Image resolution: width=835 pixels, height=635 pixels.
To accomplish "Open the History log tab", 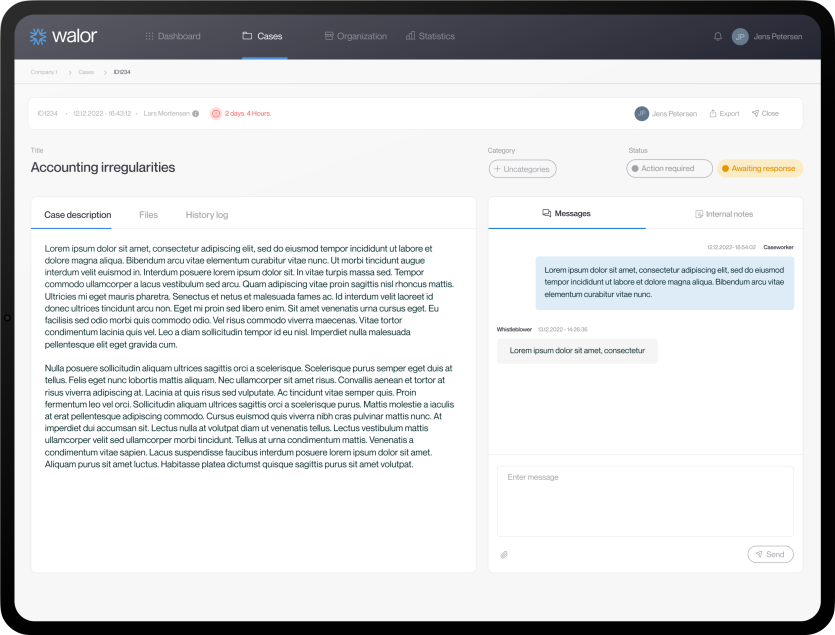I will (207, 215).
